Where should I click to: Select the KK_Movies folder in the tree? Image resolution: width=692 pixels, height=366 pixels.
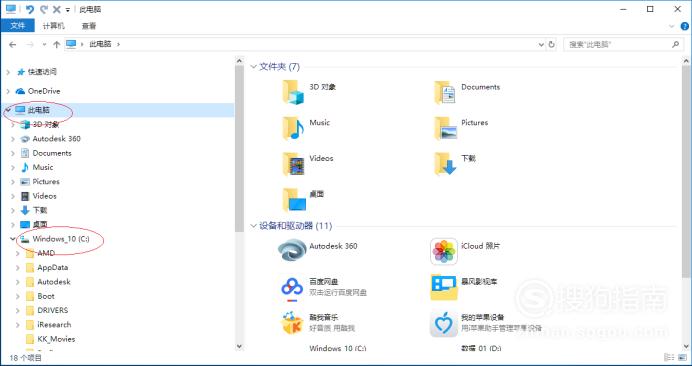(x=56, y=339)
